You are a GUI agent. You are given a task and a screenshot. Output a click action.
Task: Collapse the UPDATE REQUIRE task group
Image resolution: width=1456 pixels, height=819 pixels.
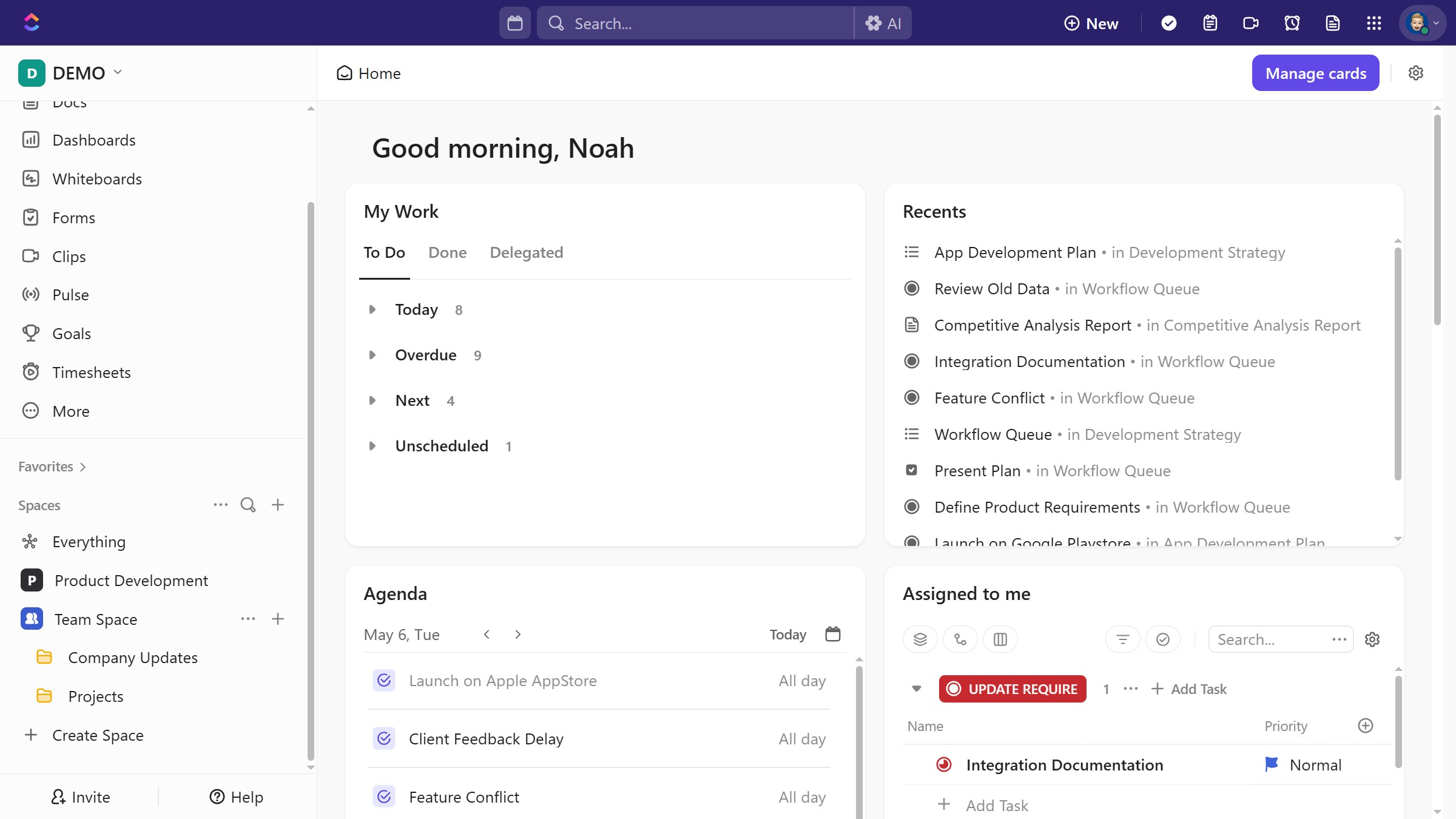[917, 689]
